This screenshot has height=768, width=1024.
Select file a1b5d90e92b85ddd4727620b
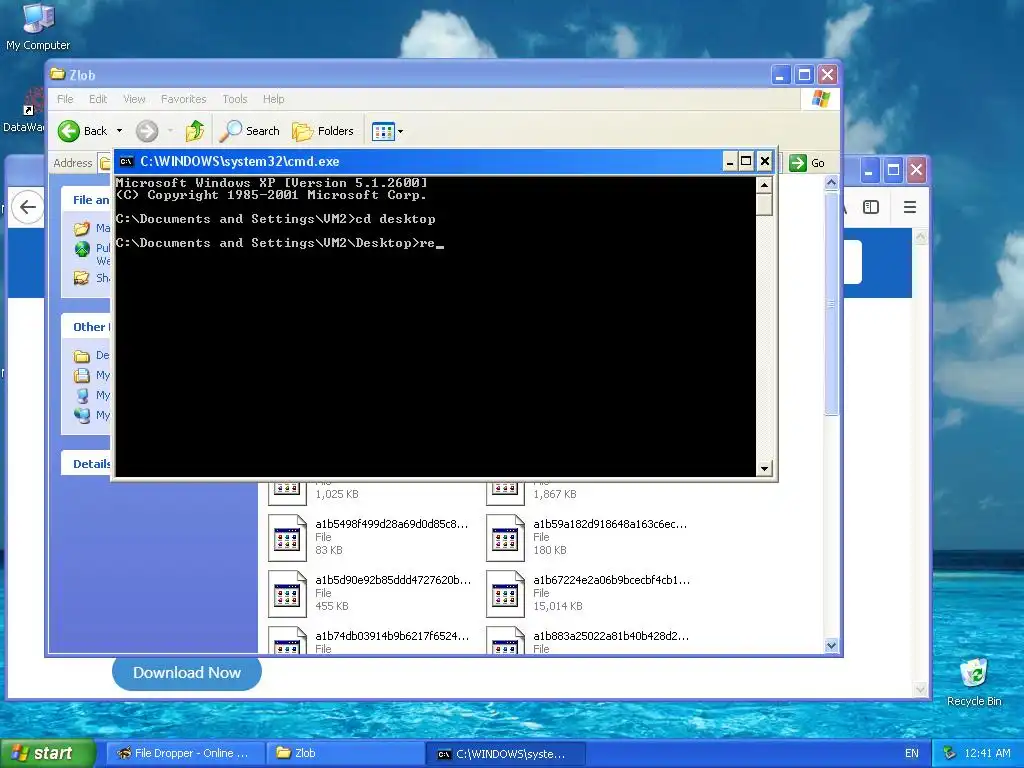point(392,580)
